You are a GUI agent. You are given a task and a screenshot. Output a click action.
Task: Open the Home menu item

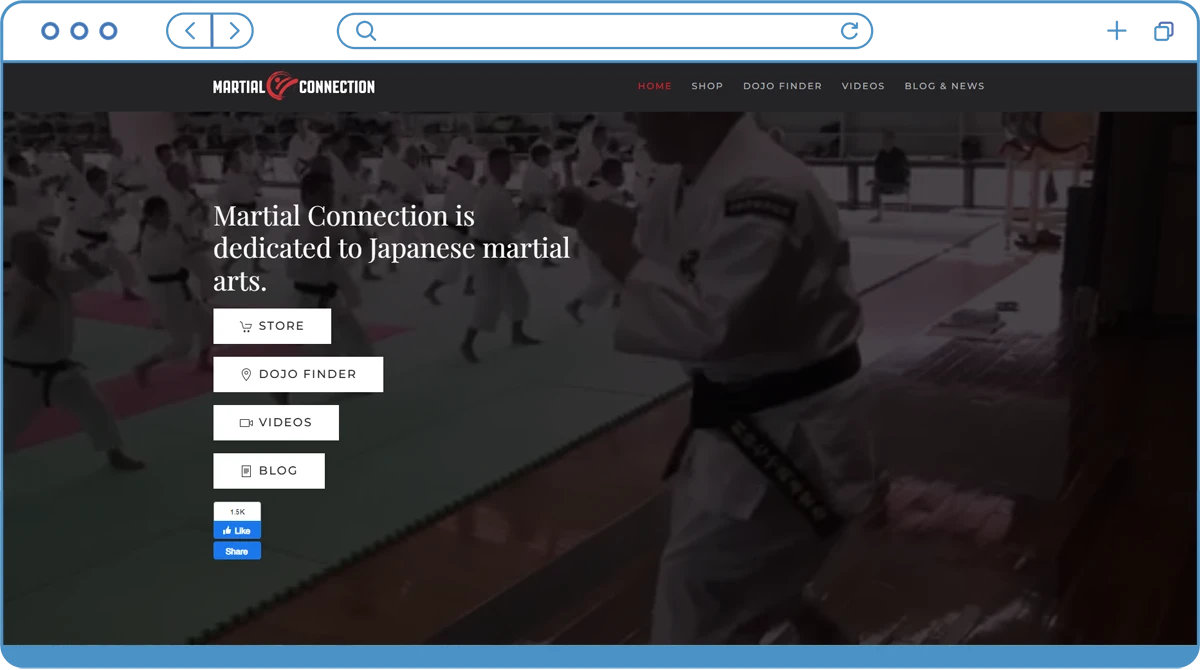tap(655, 86)
